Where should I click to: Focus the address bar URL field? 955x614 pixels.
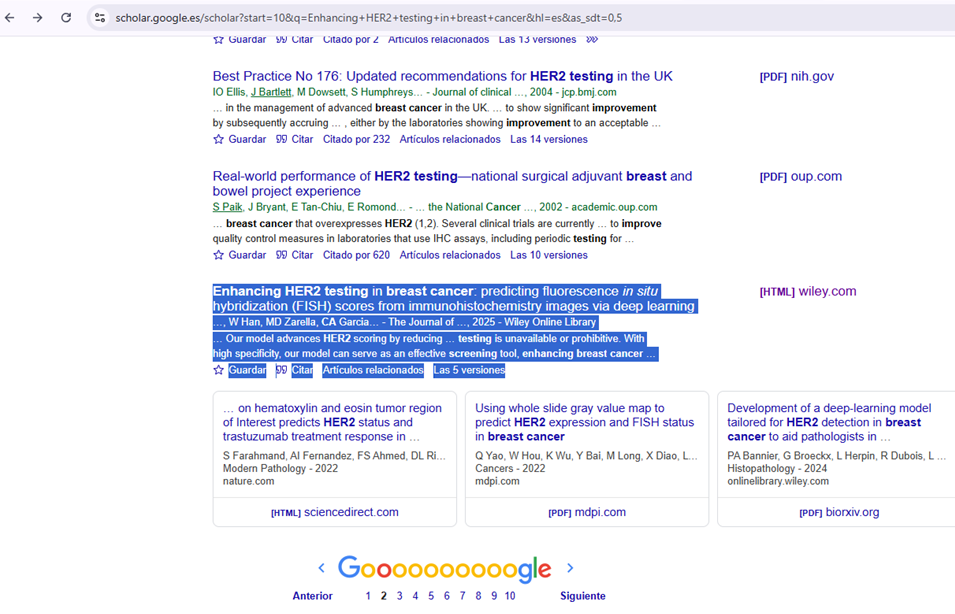[x=368, y=18]
